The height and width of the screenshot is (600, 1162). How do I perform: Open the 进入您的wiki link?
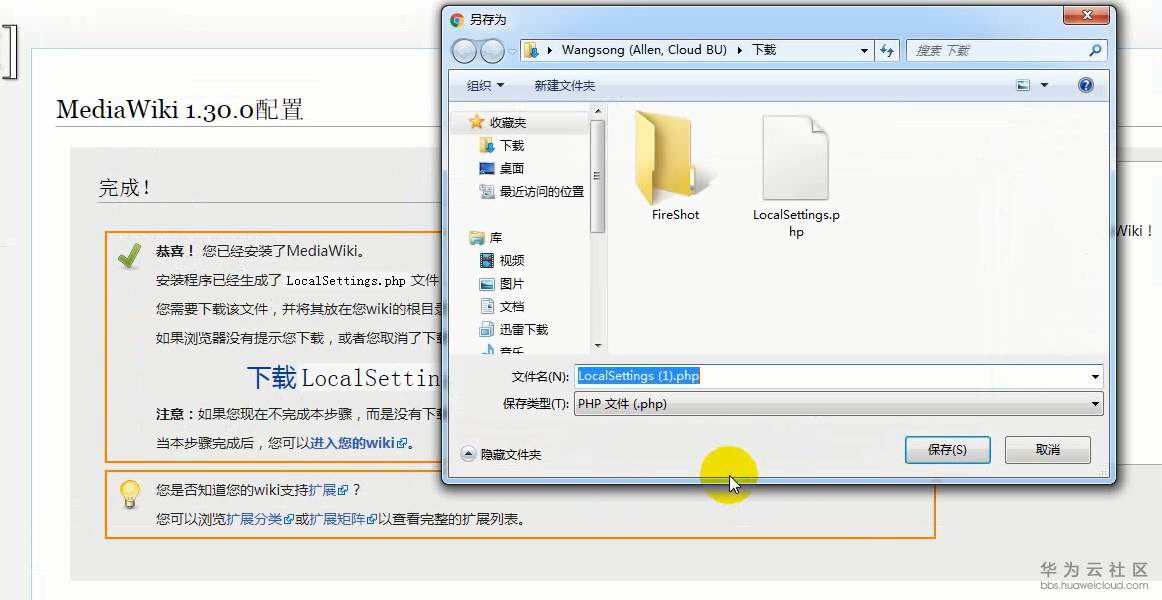[358, 443]
